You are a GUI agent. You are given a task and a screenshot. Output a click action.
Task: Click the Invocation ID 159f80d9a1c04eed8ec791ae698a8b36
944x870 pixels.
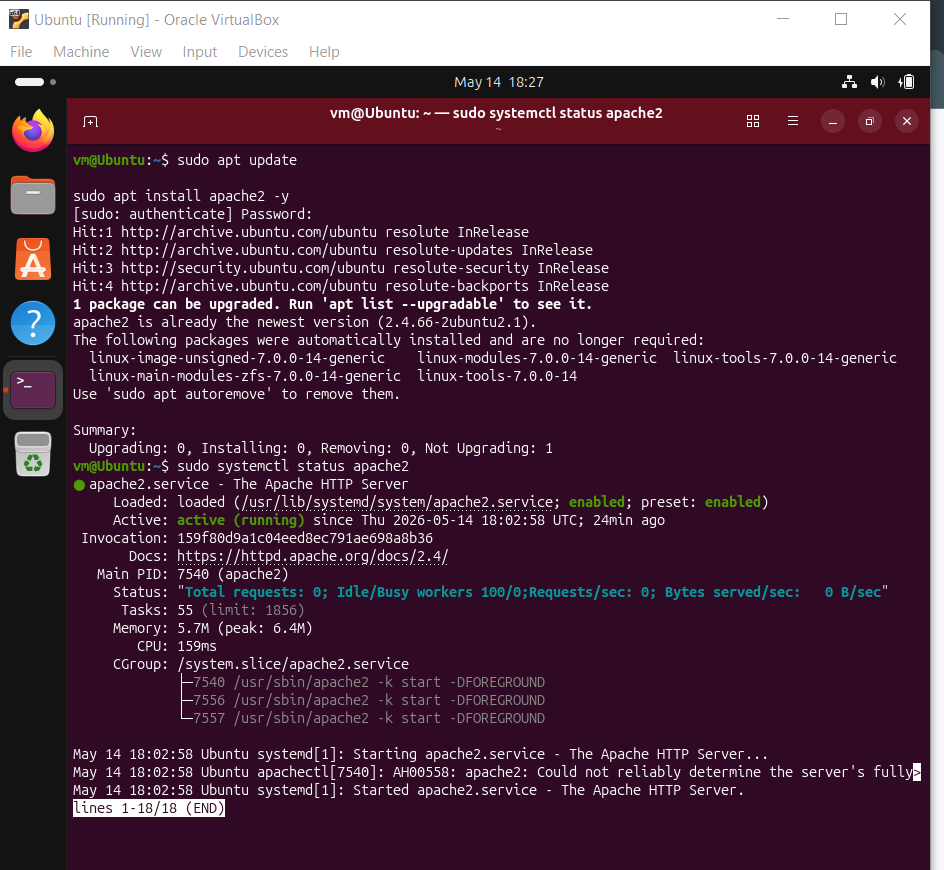pyautogui.click(x=305, y=538)
